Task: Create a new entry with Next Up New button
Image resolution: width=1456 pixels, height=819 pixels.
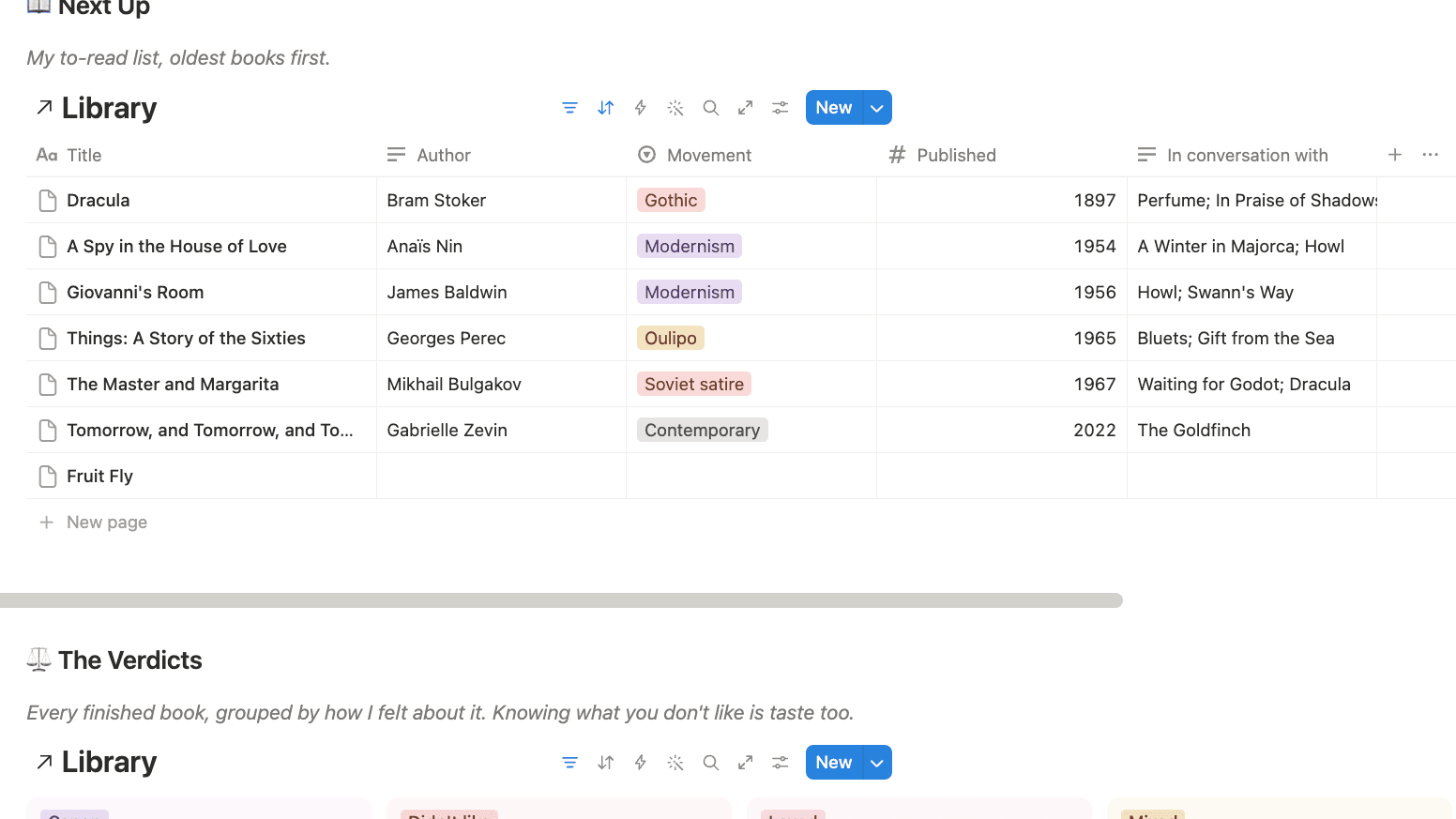Action: (834, 108)
